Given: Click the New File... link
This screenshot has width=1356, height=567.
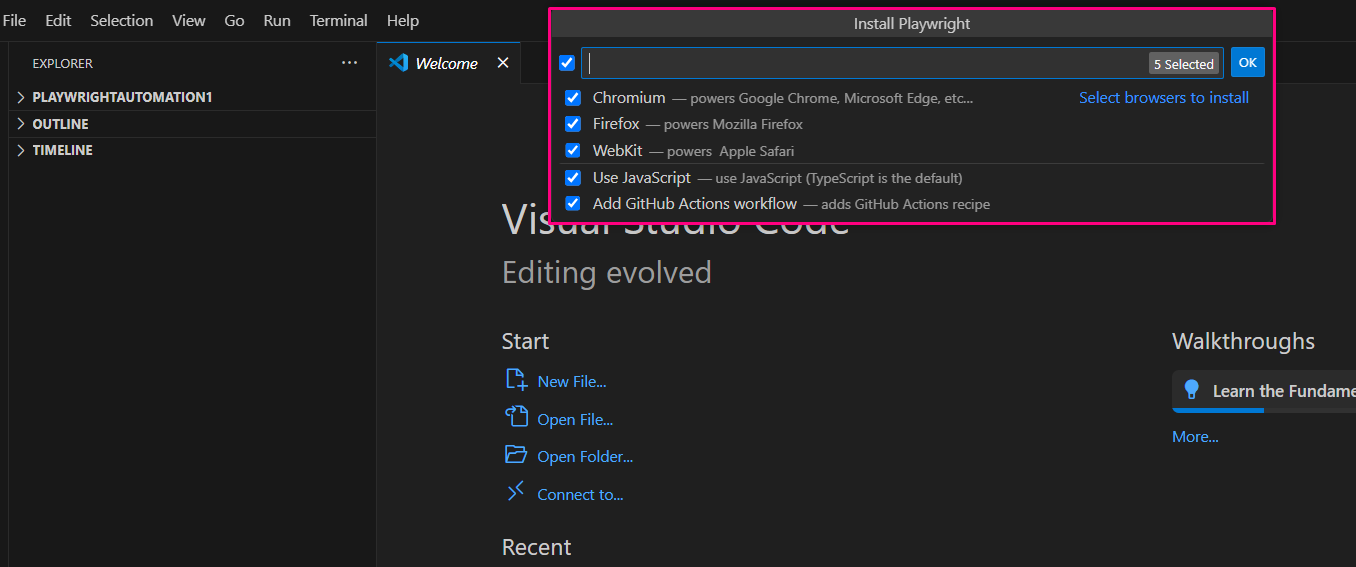Looking at the screenshot, I should point(572,381).
